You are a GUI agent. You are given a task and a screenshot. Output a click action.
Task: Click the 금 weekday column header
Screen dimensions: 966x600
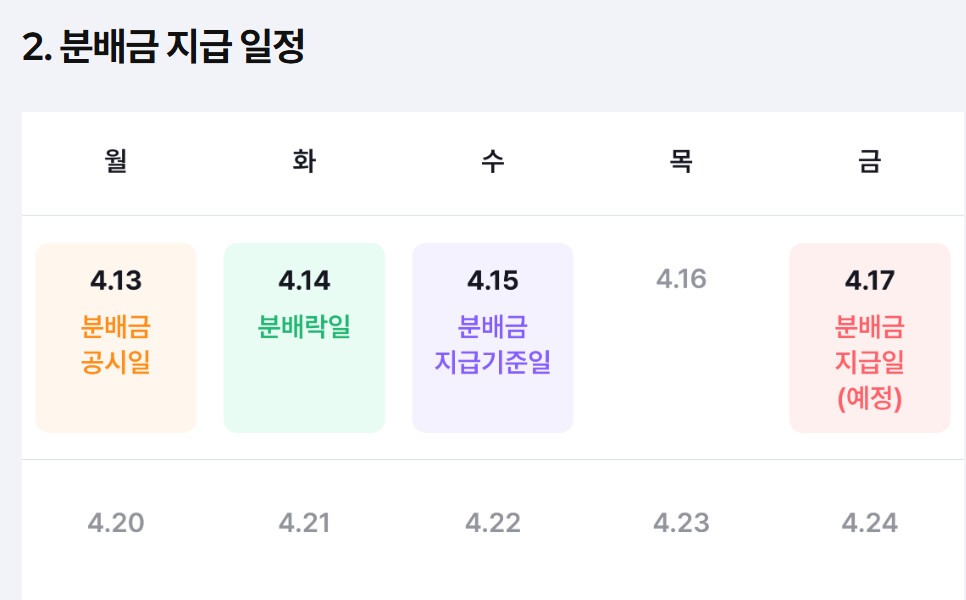[x=869, y=162]
